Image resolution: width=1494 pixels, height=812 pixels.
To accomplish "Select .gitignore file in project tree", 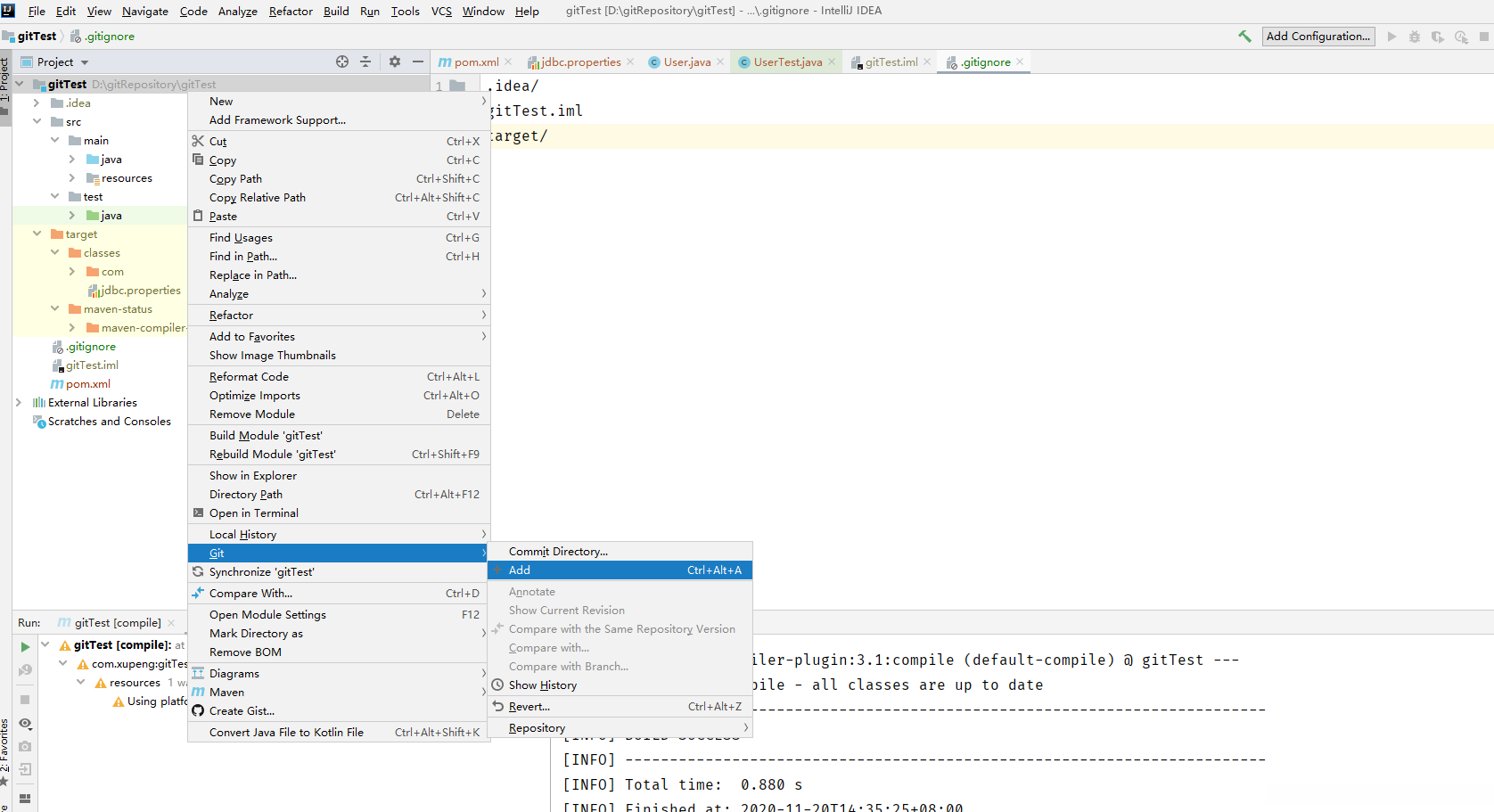I will coord(91,347).
